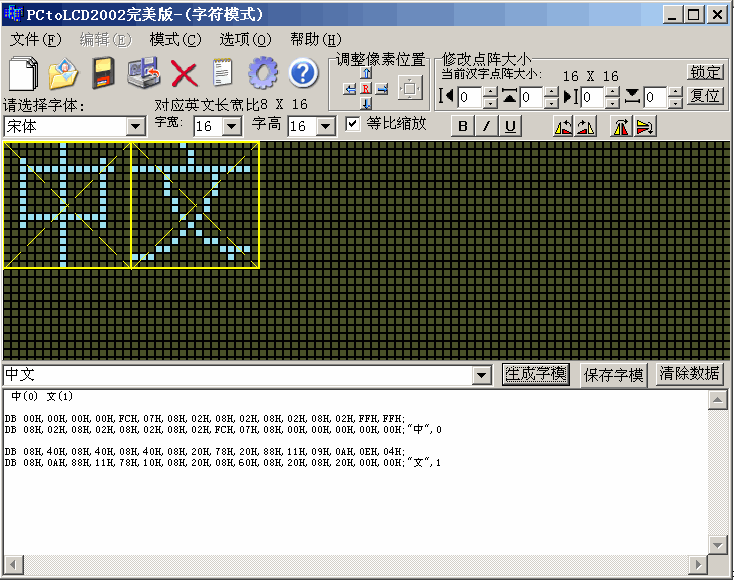Click the red X delete icon
The image size is (734, 580).
click(x=184, y=73)
